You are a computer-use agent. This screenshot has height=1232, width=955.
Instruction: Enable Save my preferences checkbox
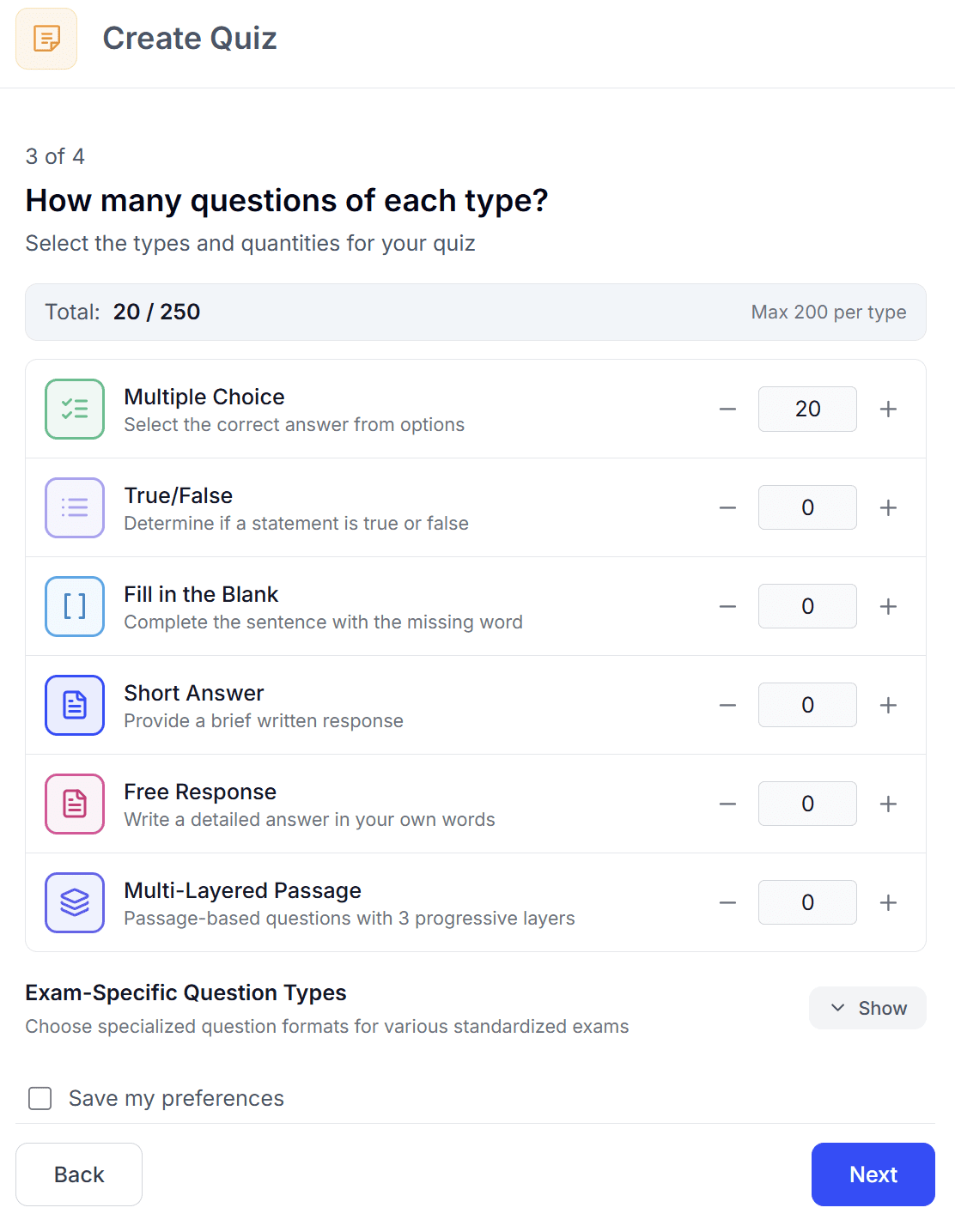pyautogui.click(x=40, y=1098)
